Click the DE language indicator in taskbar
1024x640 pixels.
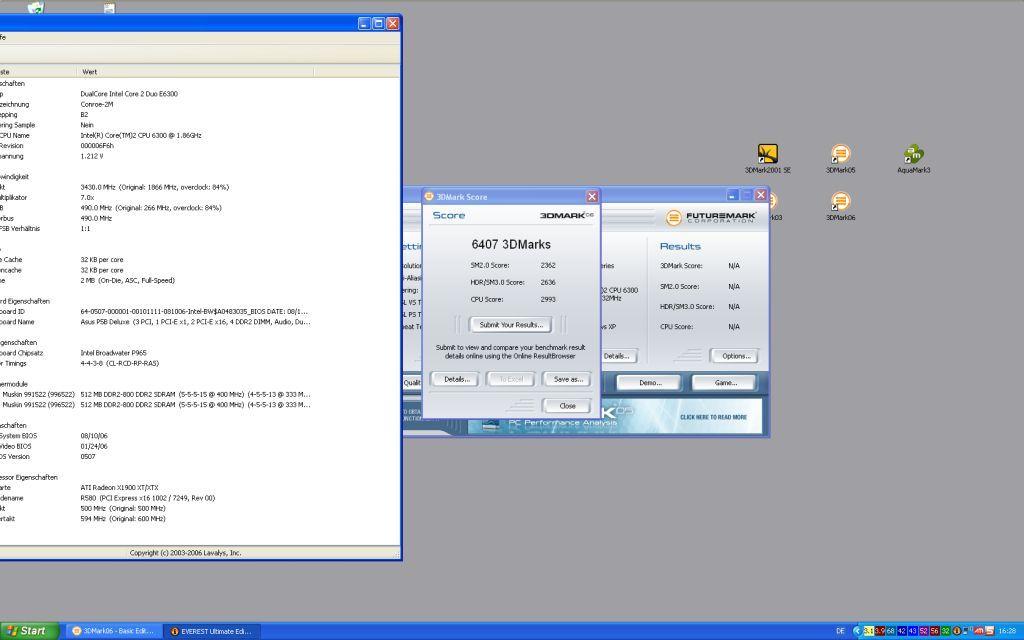pyautogui.click(x=840, y=631)
